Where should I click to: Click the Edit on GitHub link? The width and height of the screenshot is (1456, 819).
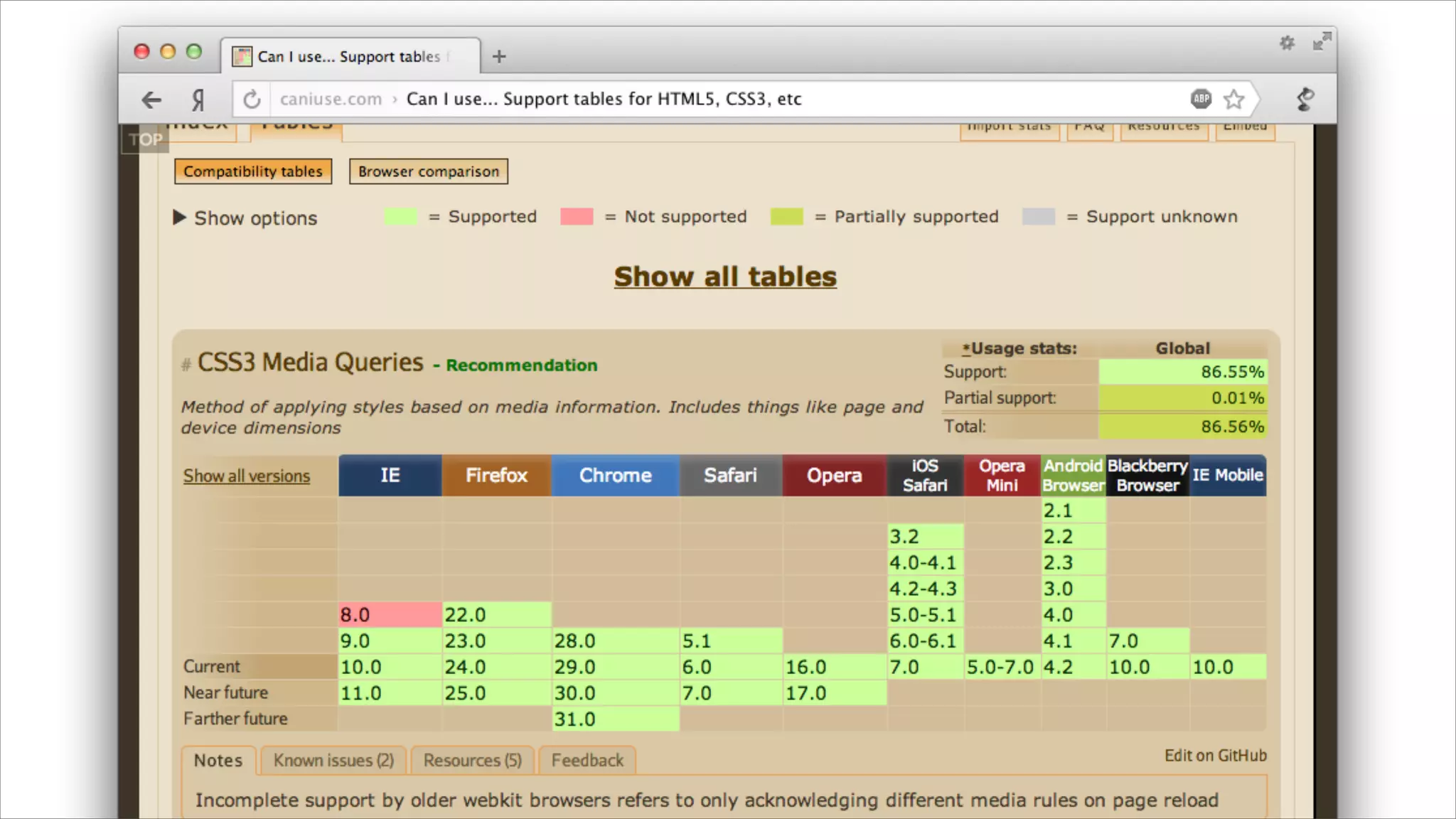[1215, 755]
